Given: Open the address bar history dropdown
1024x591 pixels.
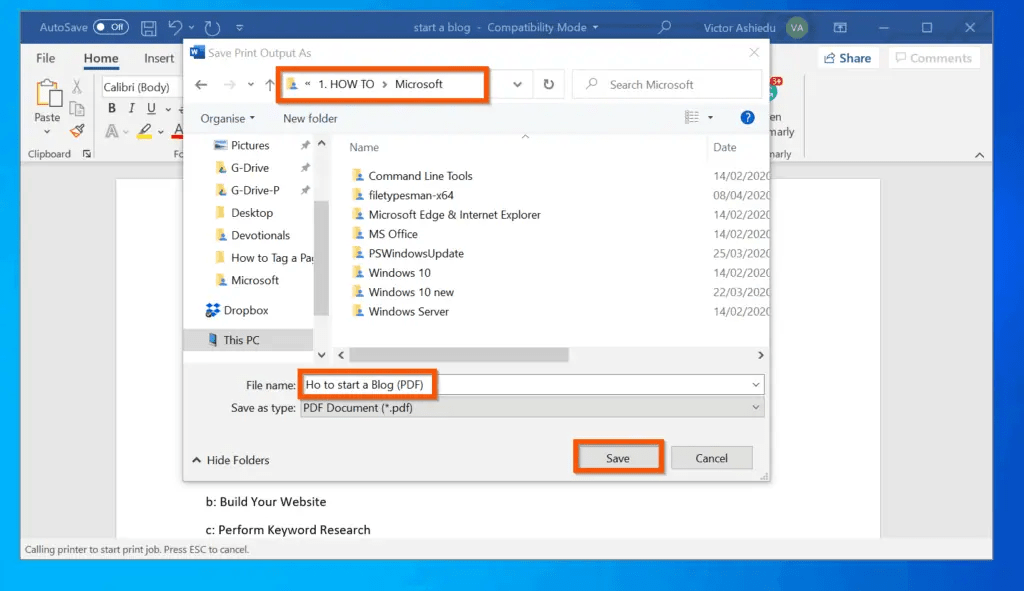Looking at the screenshot, I should [516, 84].
